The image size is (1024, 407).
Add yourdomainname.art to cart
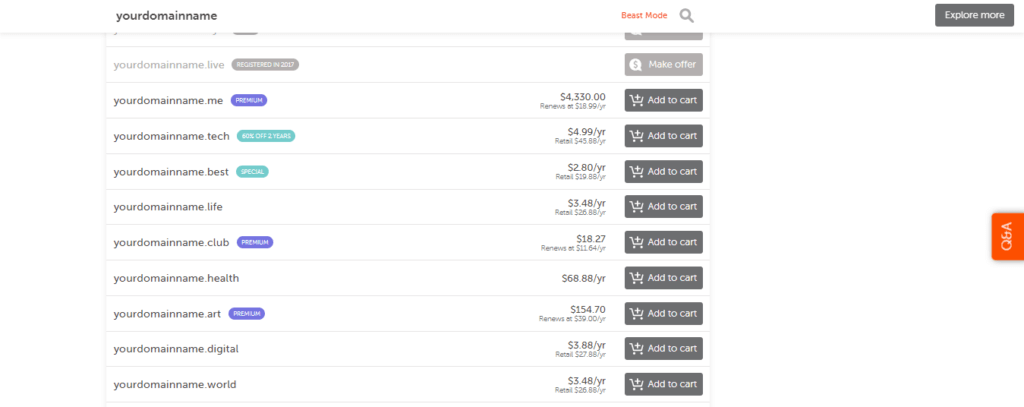pos(663,313)
